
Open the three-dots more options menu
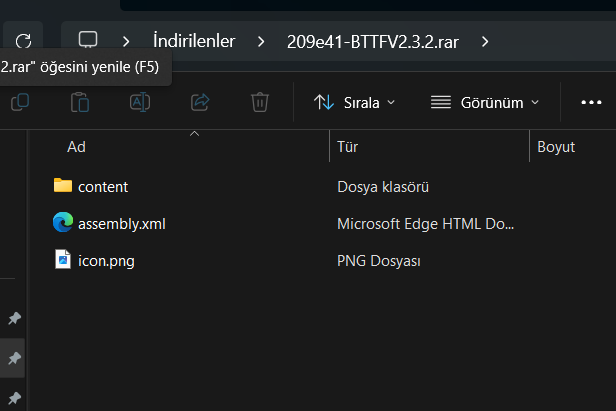(591, 102)
